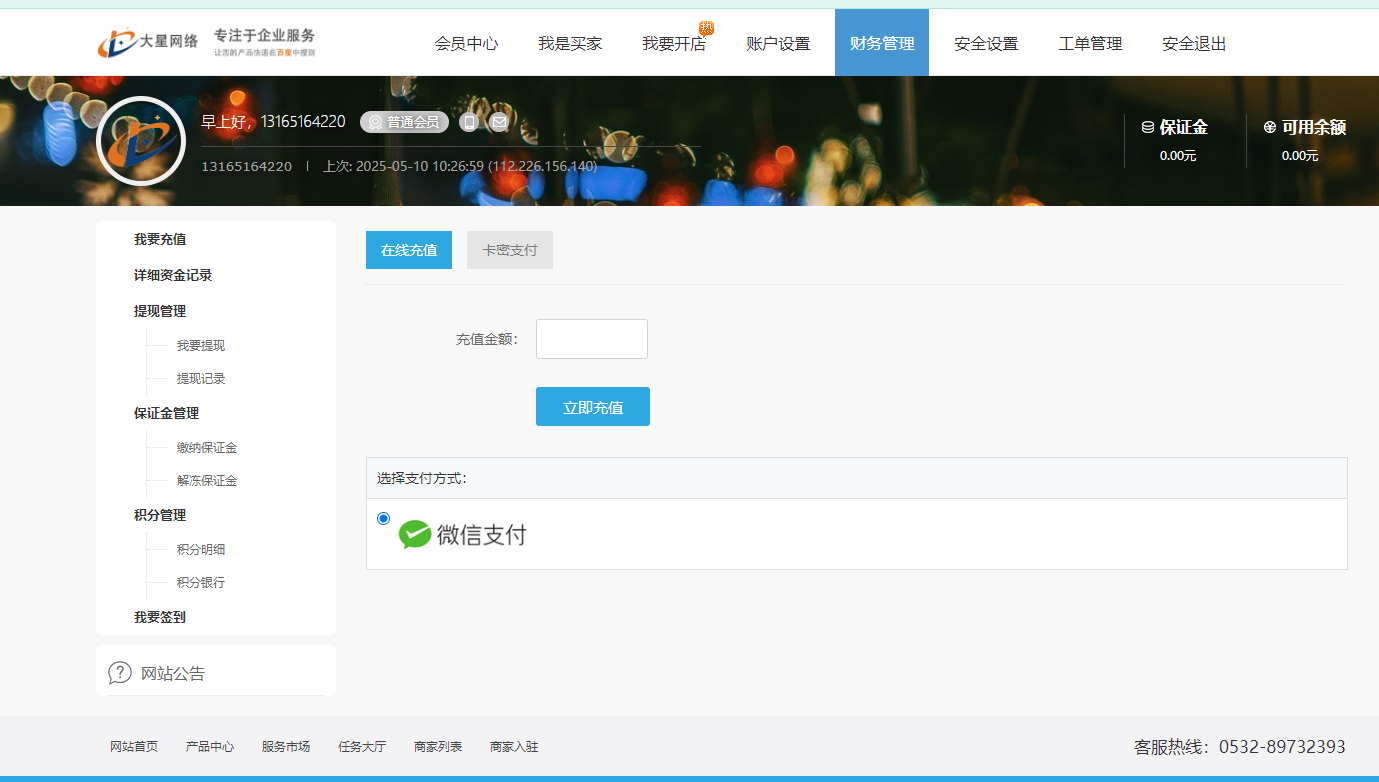
Task: Go to 安全退出 to log out
Action: (x=1193, y=43)
